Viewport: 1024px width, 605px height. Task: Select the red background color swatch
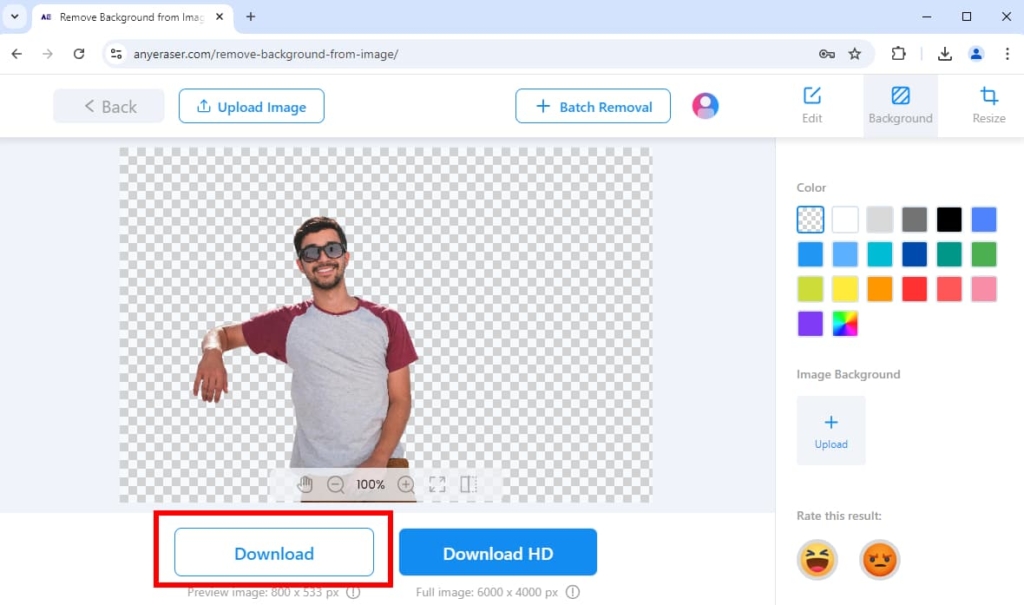click(914, 289)
